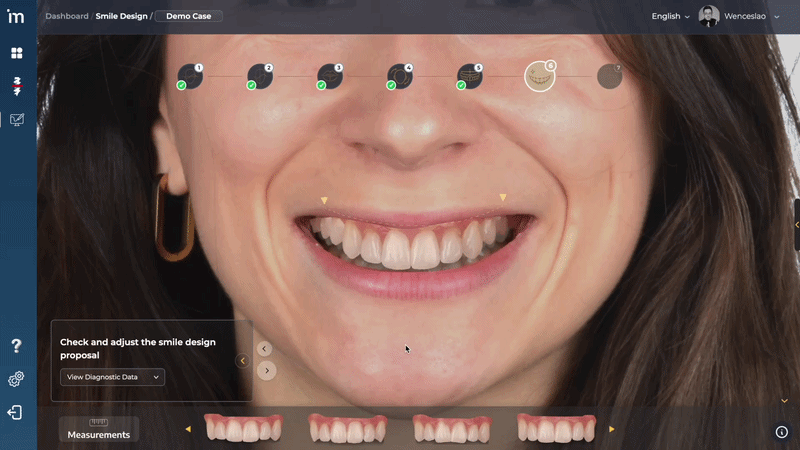Go to the next step arrow button
800x450 pixels.
point(265,370)
